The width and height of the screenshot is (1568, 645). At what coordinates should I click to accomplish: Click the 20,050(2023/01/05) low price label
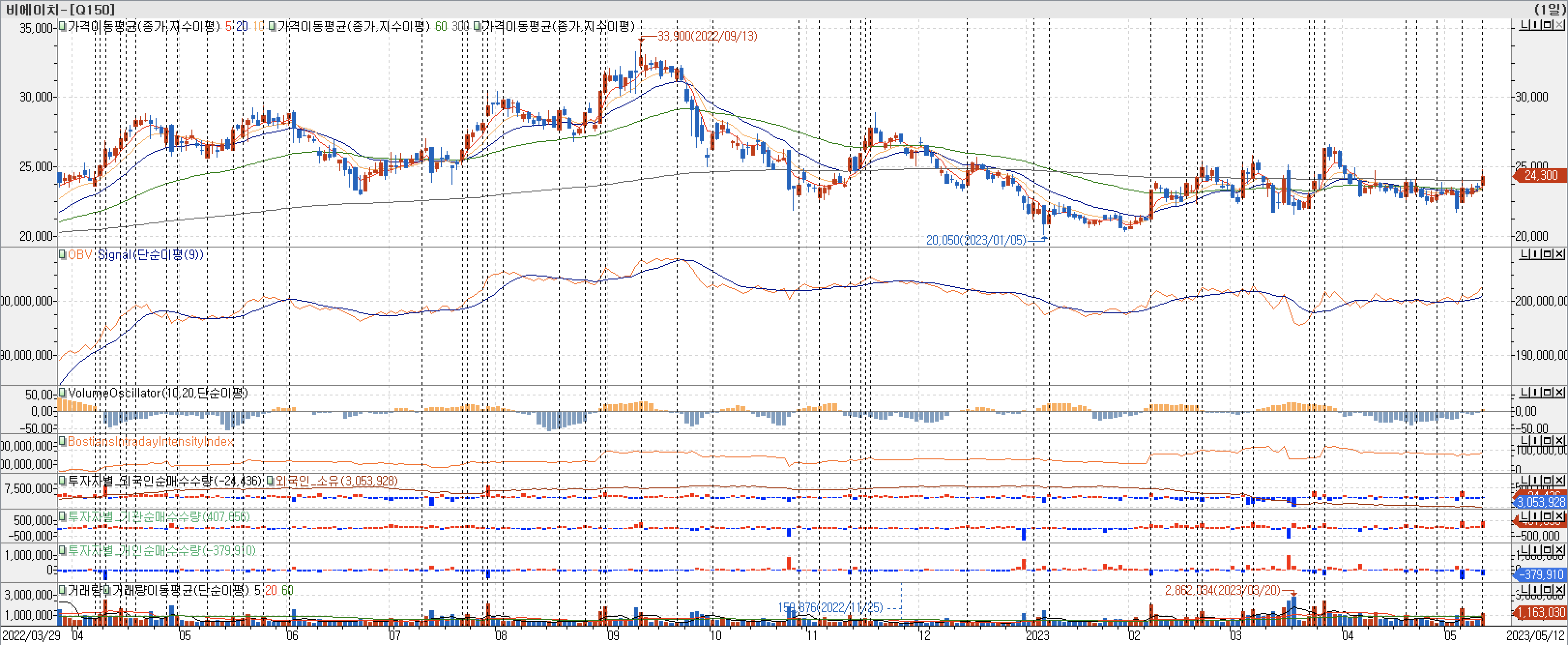pos(976,241)
